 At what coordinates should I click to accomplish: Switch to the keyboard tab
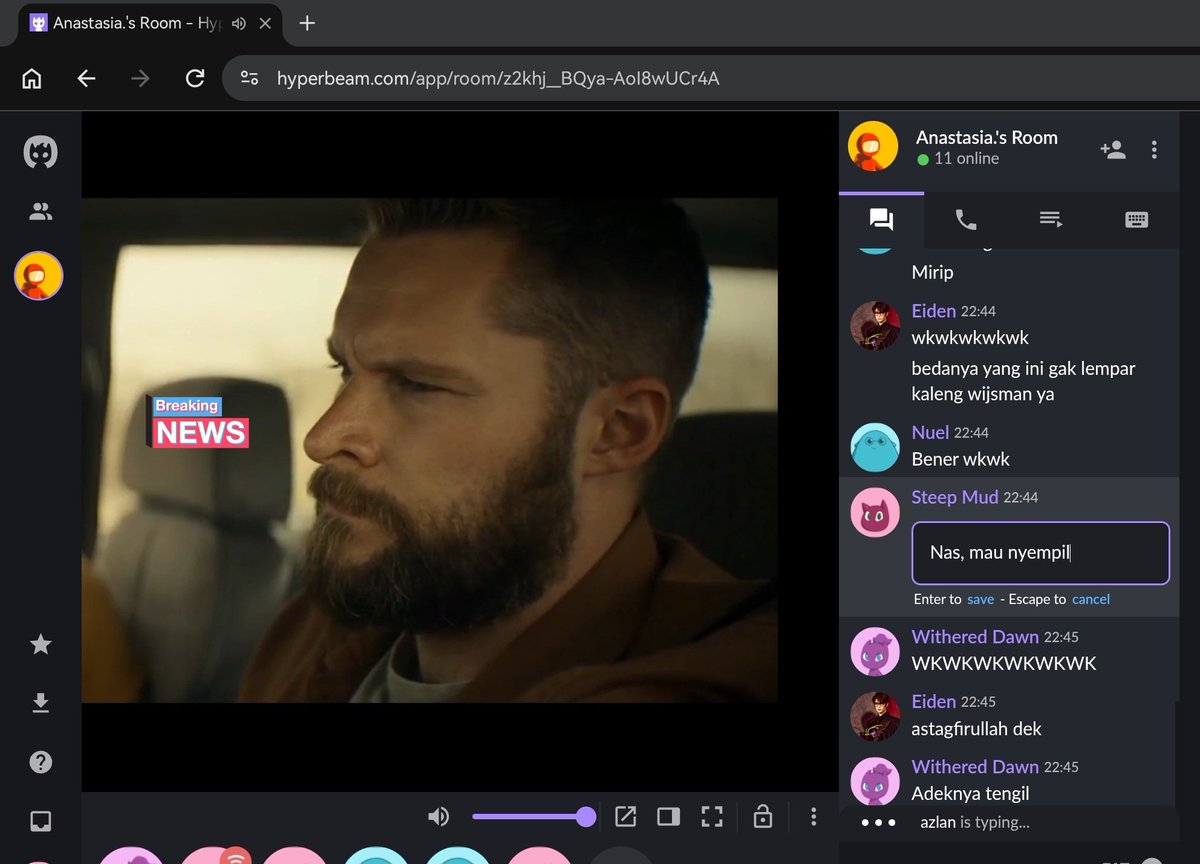1136,220
